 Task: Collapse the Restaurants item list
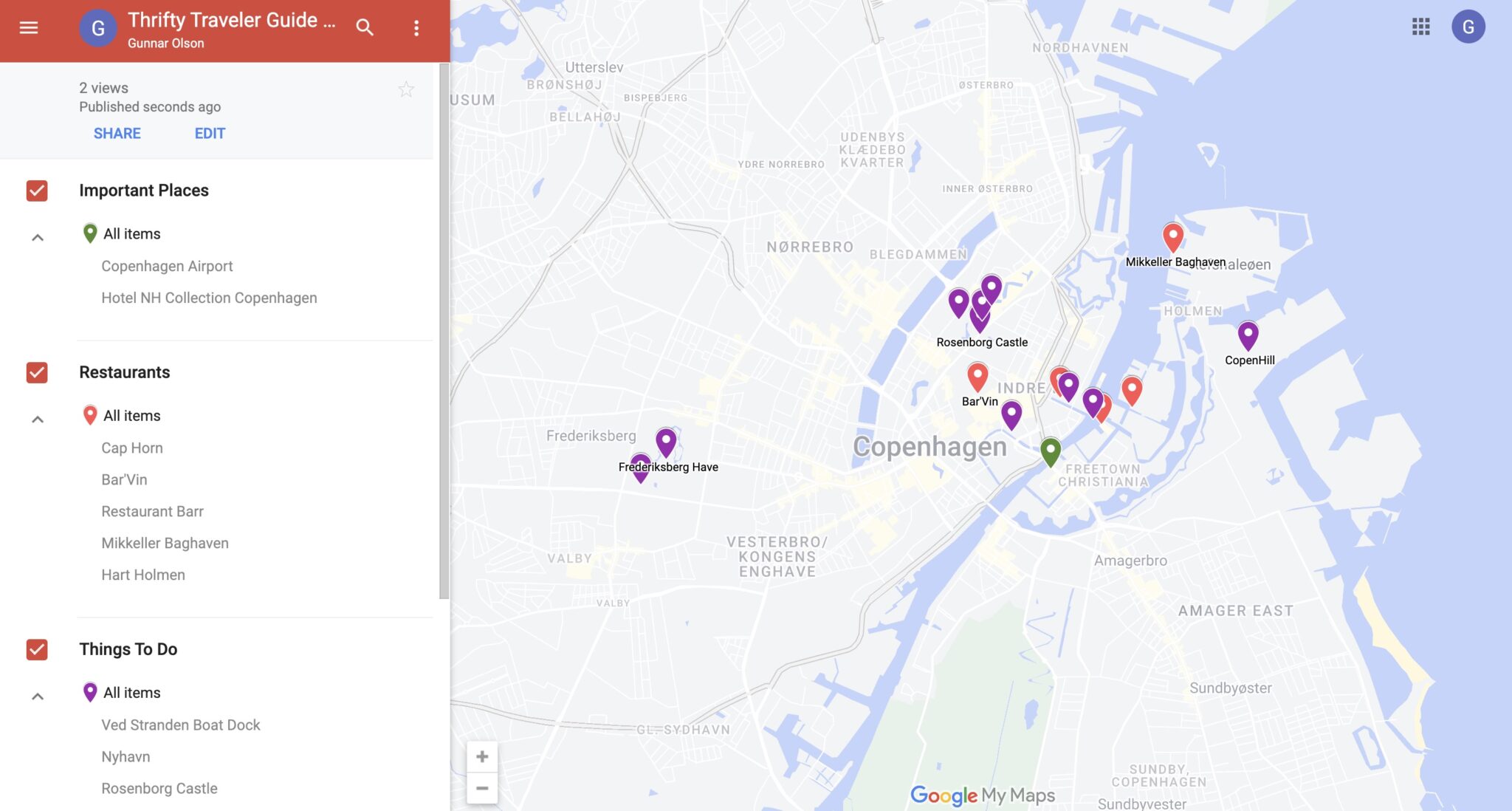pyautogui.click(x=37, y=418)
